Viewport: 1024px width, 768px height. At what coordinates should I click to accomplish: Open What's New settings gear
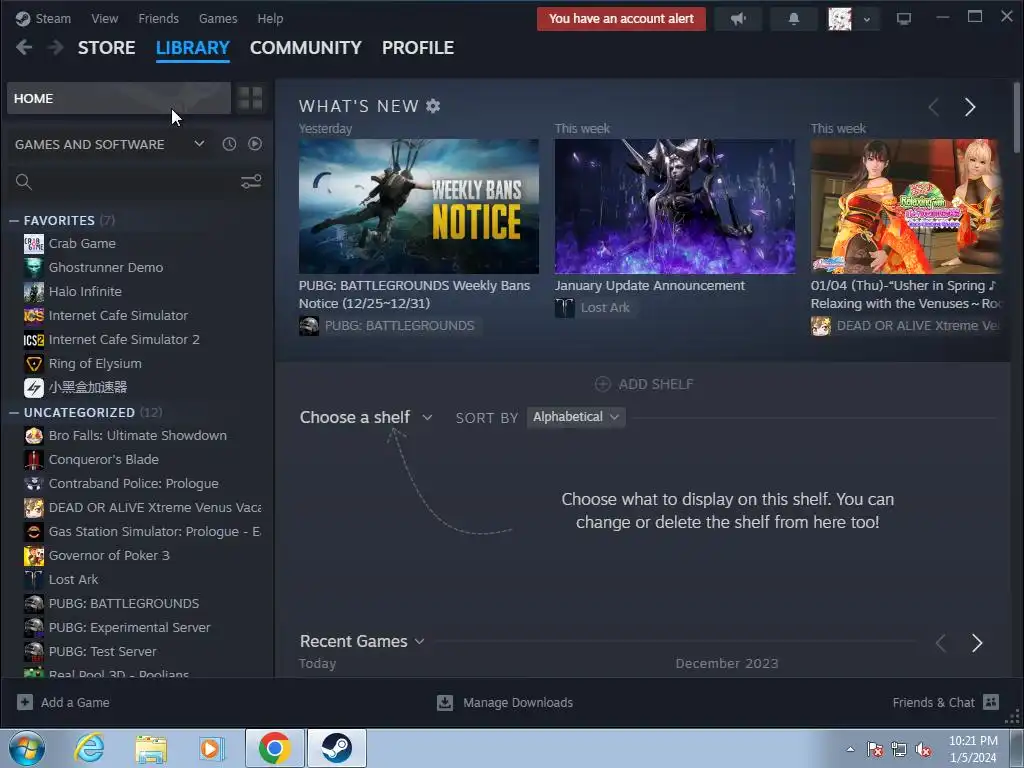433,106
